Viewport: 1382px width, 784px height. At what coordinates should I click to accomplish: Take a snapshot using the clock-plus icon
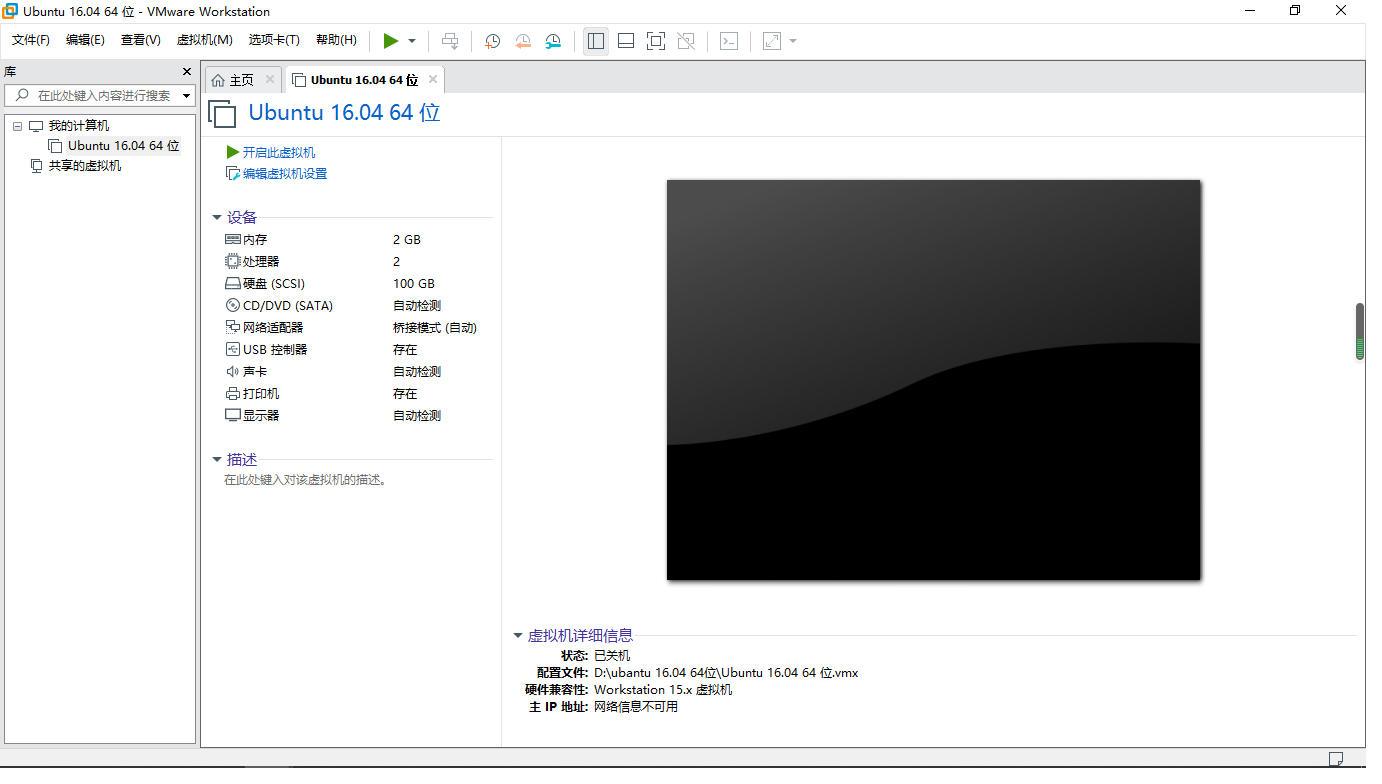(493, 41)
